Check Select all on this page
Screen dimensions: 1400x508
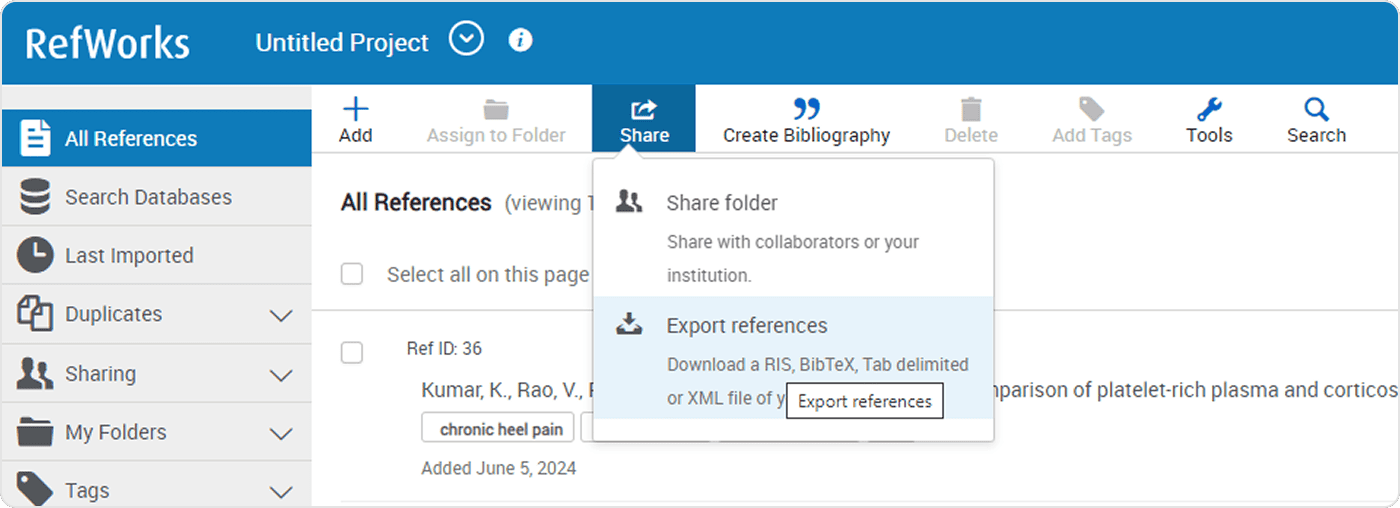click(x=352, y=274)
